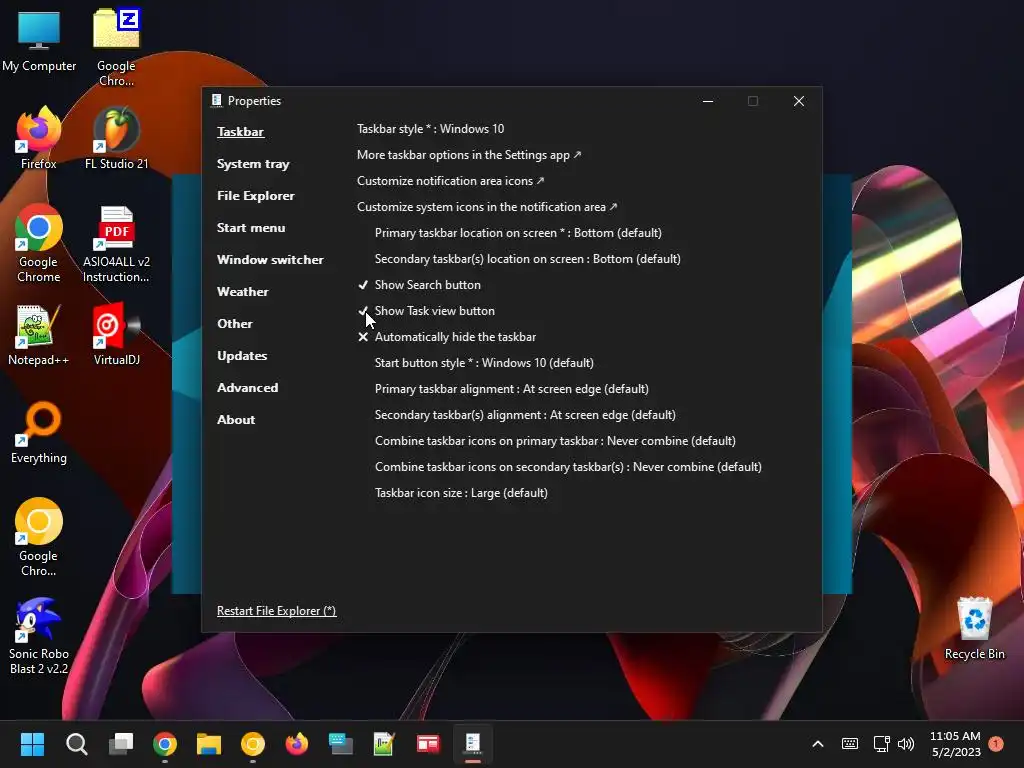Open the volume speaker tray icon

pos(906,744)
